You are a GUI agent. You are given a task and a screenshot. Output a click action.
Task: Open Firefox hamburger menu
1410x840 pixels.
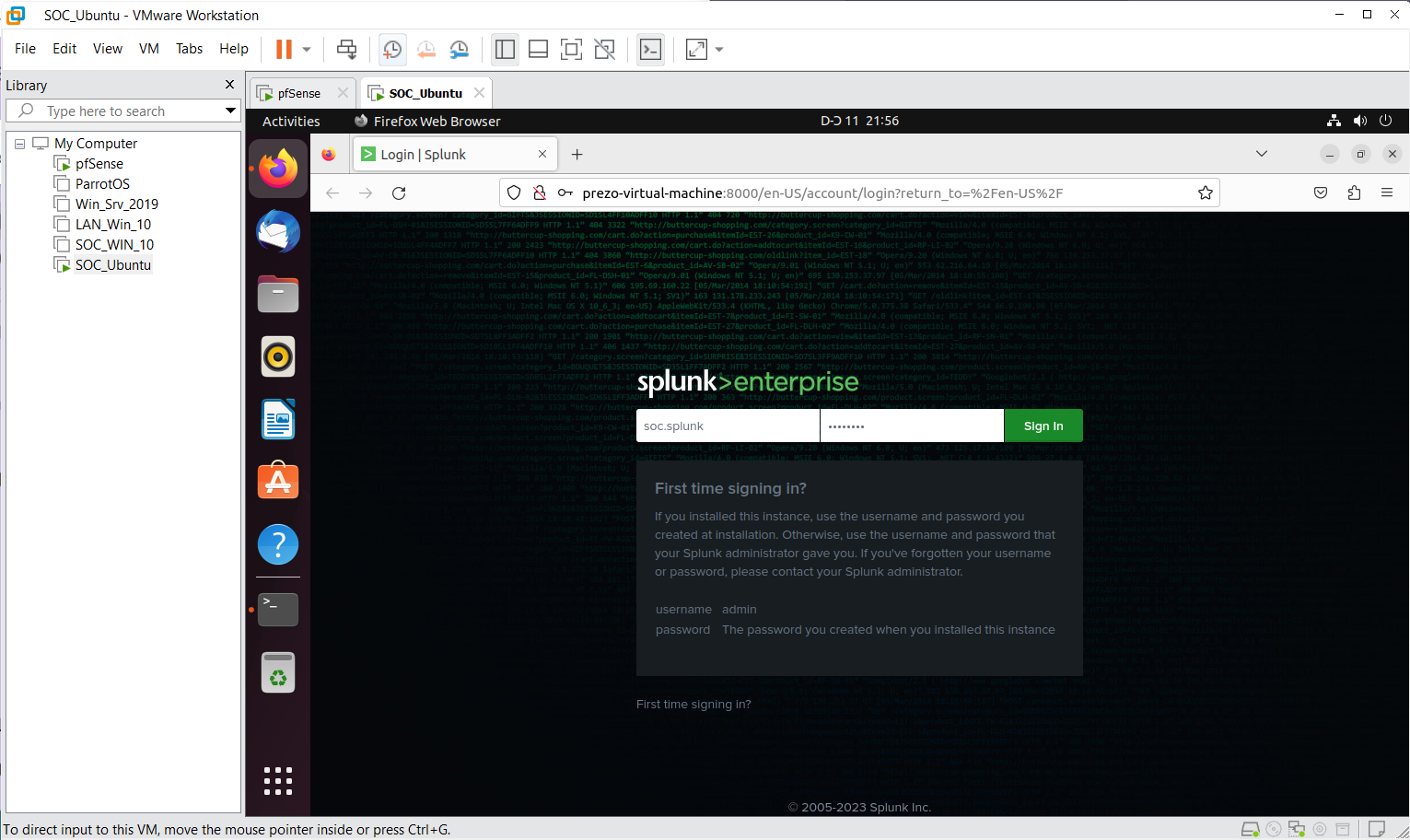point(1387,192)
